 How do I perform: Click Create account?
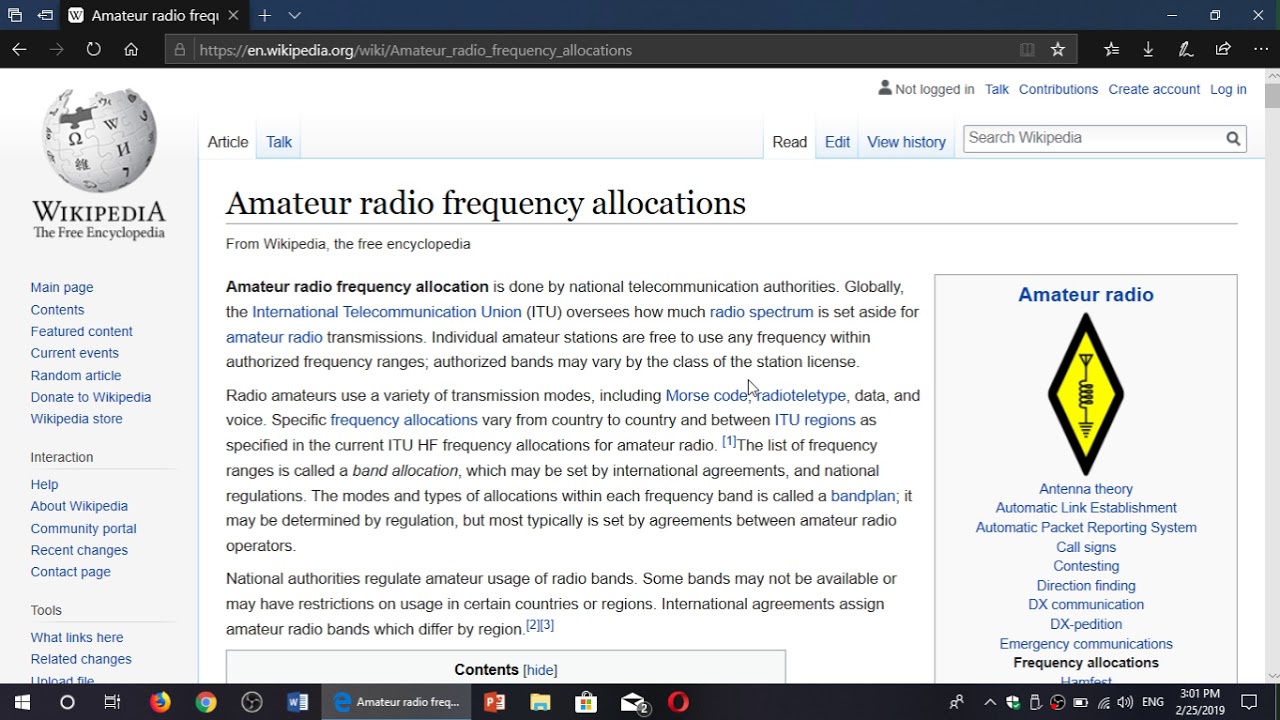point(1154,89)
